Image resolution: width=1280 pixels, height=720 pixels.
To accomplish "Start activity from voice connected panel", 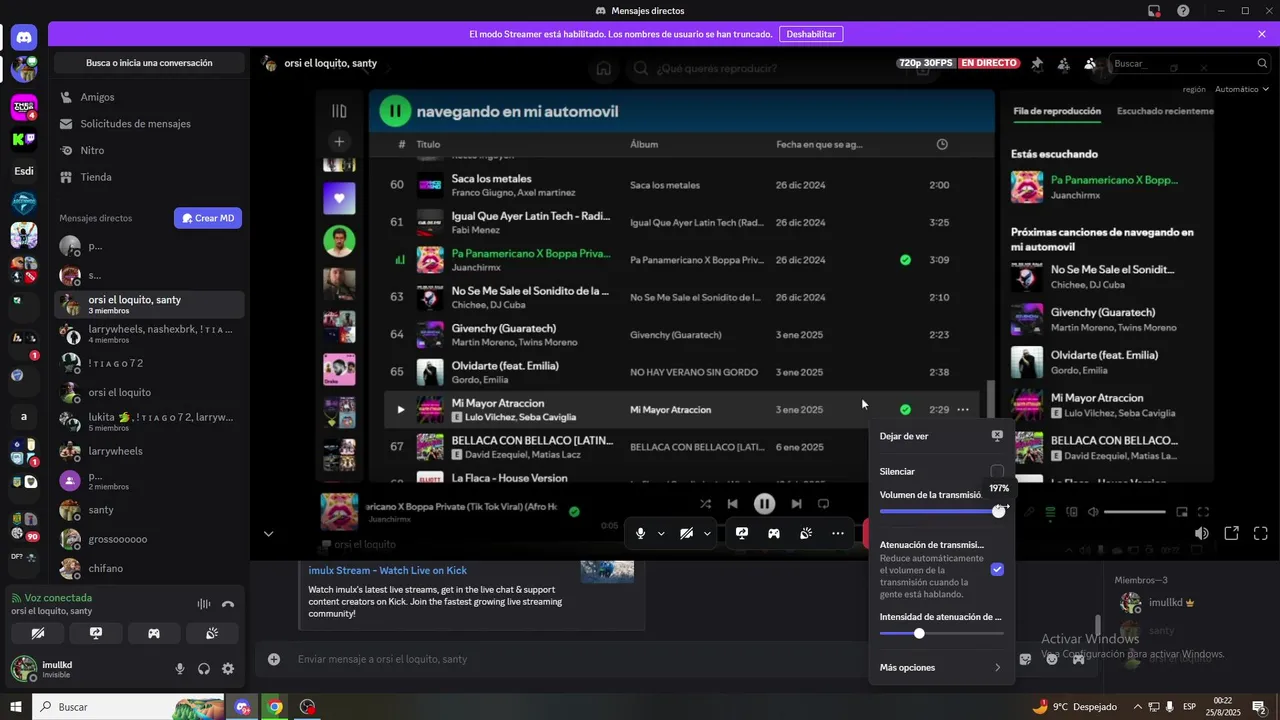I will click(x=154, y=633).
